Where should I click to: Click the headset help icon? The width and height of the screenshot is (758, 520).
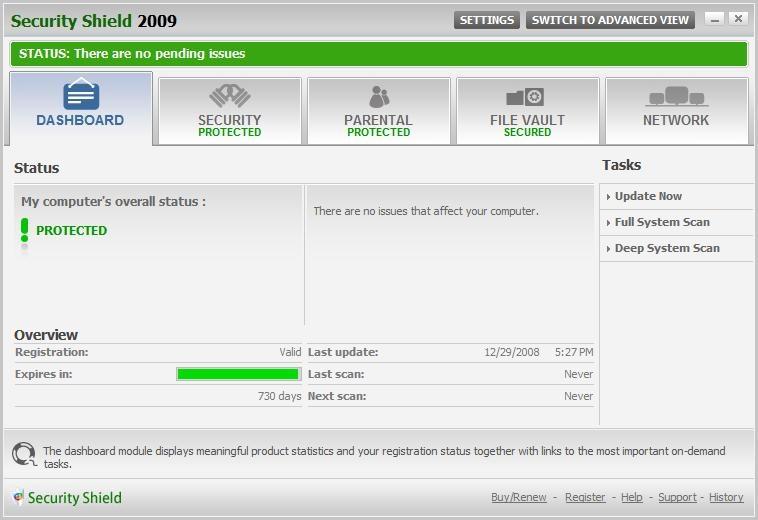pyautogui.click(x=24, y=454)
